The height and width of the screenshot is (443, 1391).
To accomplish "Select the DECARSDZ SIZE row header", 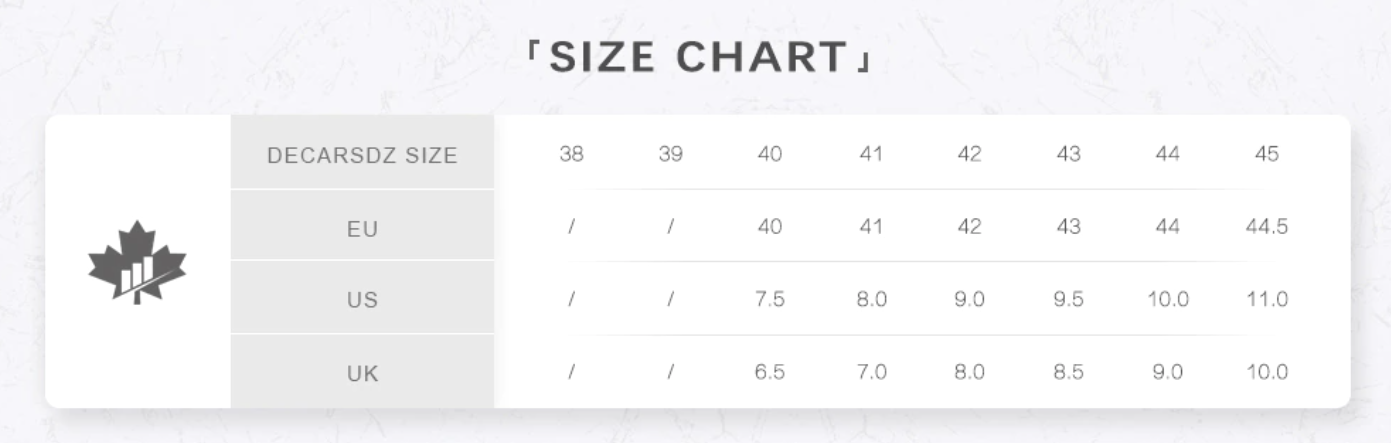I will point(362,155).
